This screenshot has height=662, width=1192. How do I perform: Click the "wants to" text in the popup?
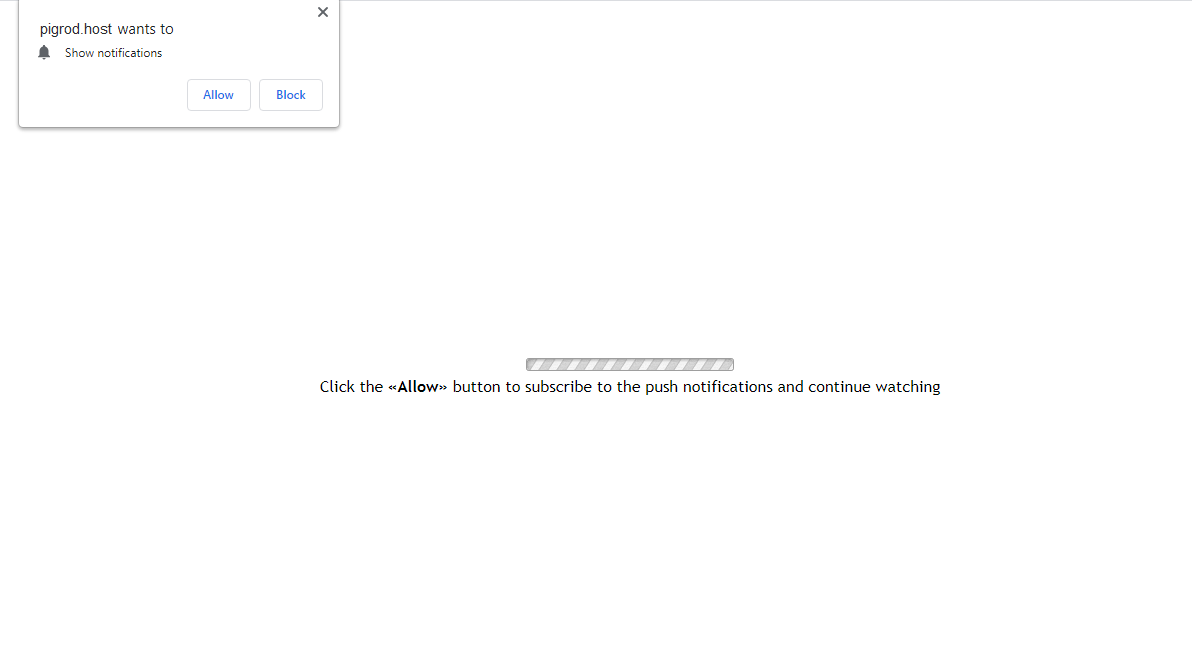click(145, 29)
